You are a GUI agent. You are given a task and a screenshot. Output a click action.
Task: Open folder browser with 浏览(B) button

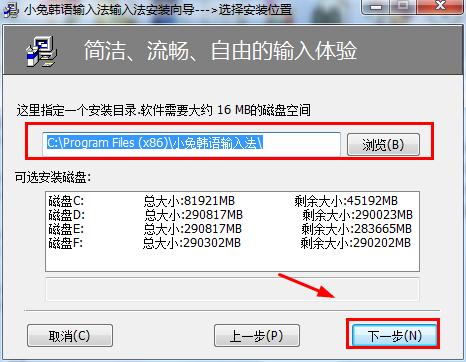click(383, 144)
